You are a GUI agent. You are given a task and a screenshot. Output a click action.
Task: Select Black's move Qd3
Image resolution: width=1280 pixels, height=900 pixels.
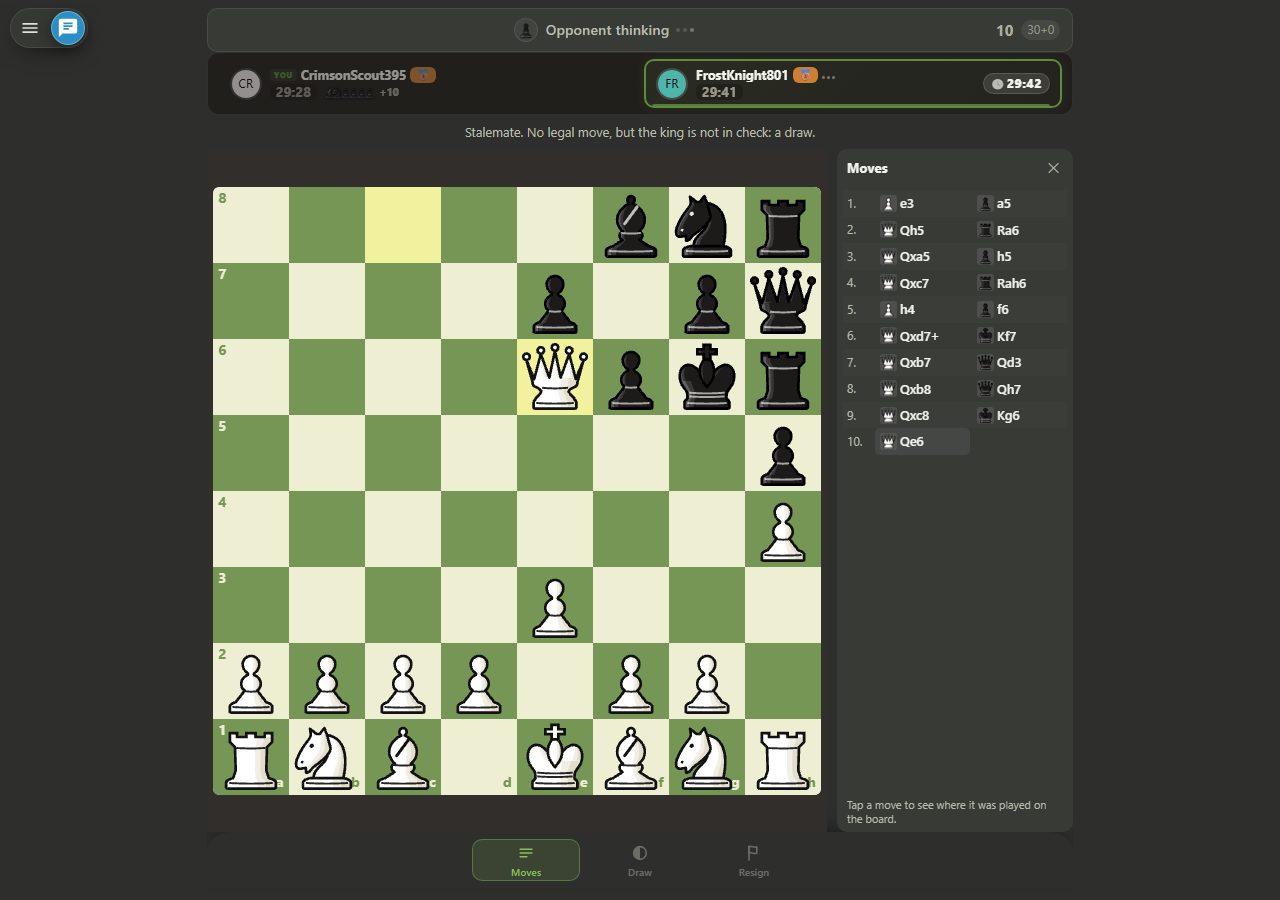click(1019, 362)
